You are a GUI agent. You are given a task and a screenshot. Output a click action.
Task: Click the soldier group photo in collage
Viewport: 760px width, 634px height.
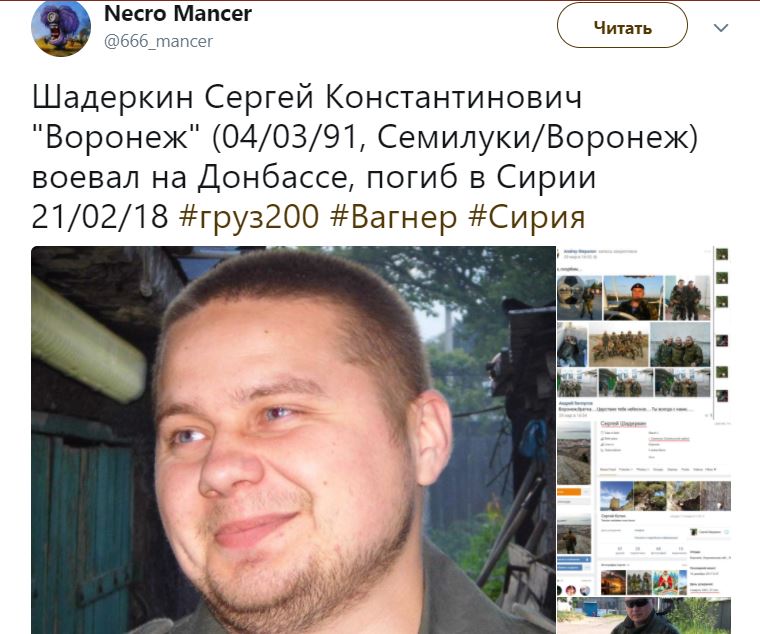tap(619, 345)
